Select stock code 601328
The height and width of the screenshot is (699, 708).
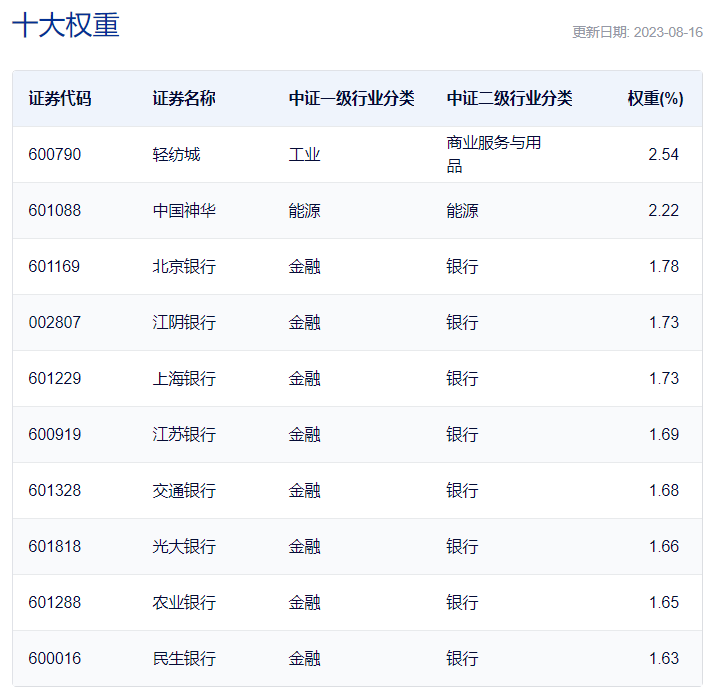(55, 490)
